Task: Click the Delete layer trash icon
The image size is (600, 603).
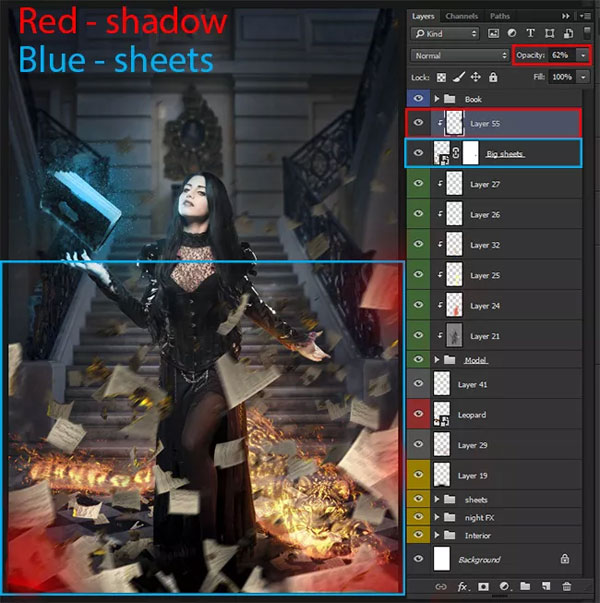Action: tap(566, 586)
